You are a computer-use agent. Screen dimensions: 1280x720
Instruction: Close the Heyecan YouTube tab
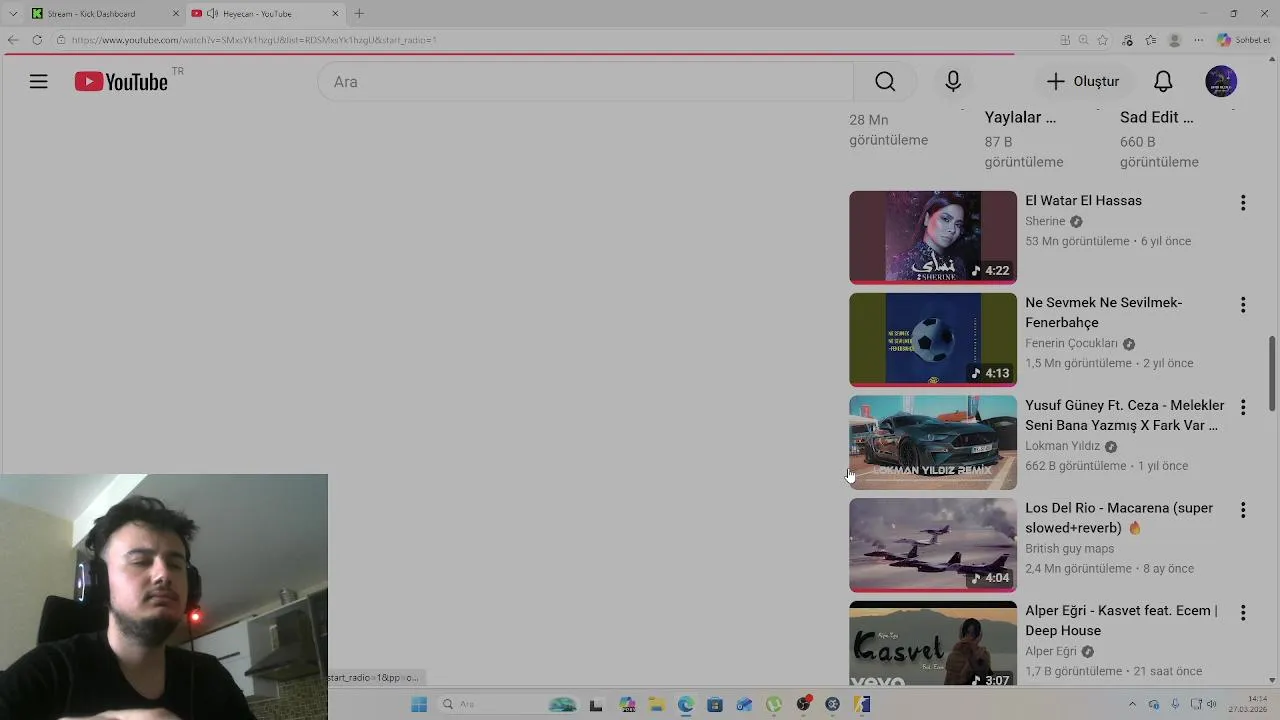pos(335,13)
